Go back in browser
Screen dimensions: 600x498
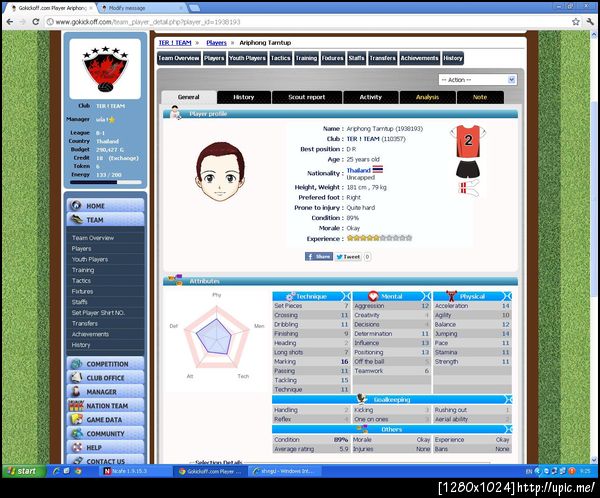click(10, 22)
